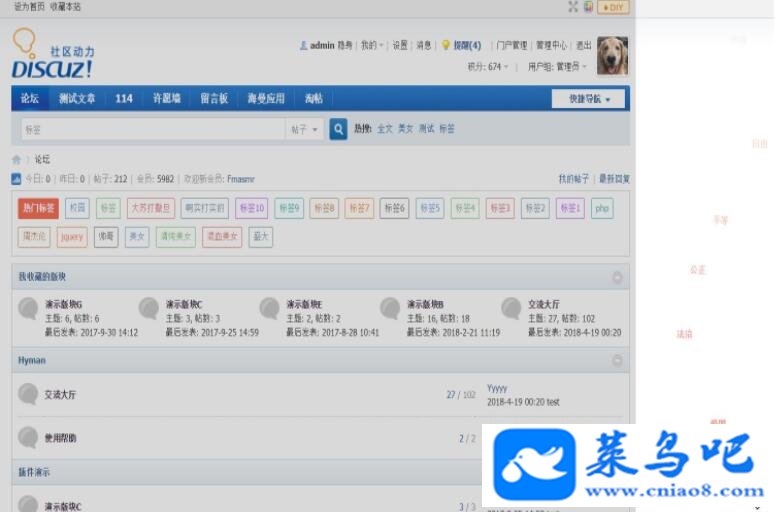Image resolution: width=777 pixels, height=512 pixels.
Task: Click the 交流大厅 forum bubble icon in Hyman section
Action: pos(28,395)
